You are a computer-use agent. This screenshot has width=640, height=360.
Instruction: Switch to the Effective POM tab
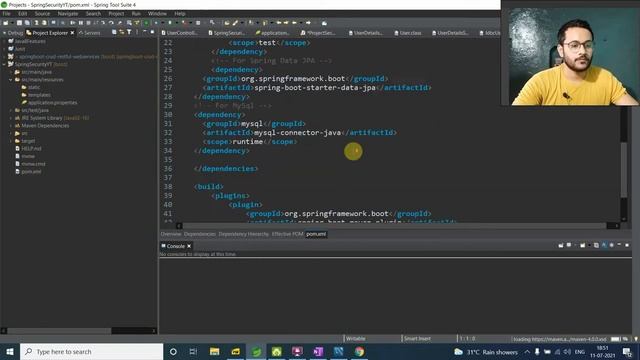coord(287,234)
